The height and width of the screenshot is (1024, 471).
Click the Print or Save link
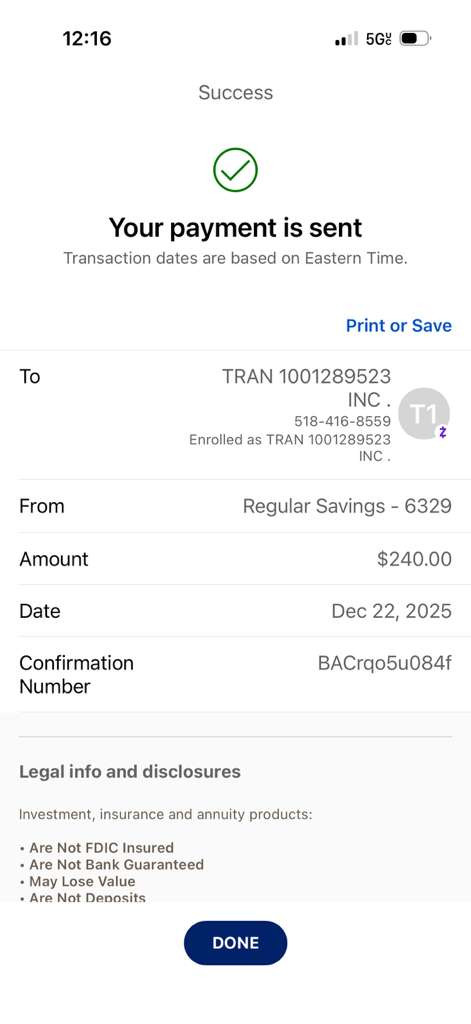tap(398, 325)
